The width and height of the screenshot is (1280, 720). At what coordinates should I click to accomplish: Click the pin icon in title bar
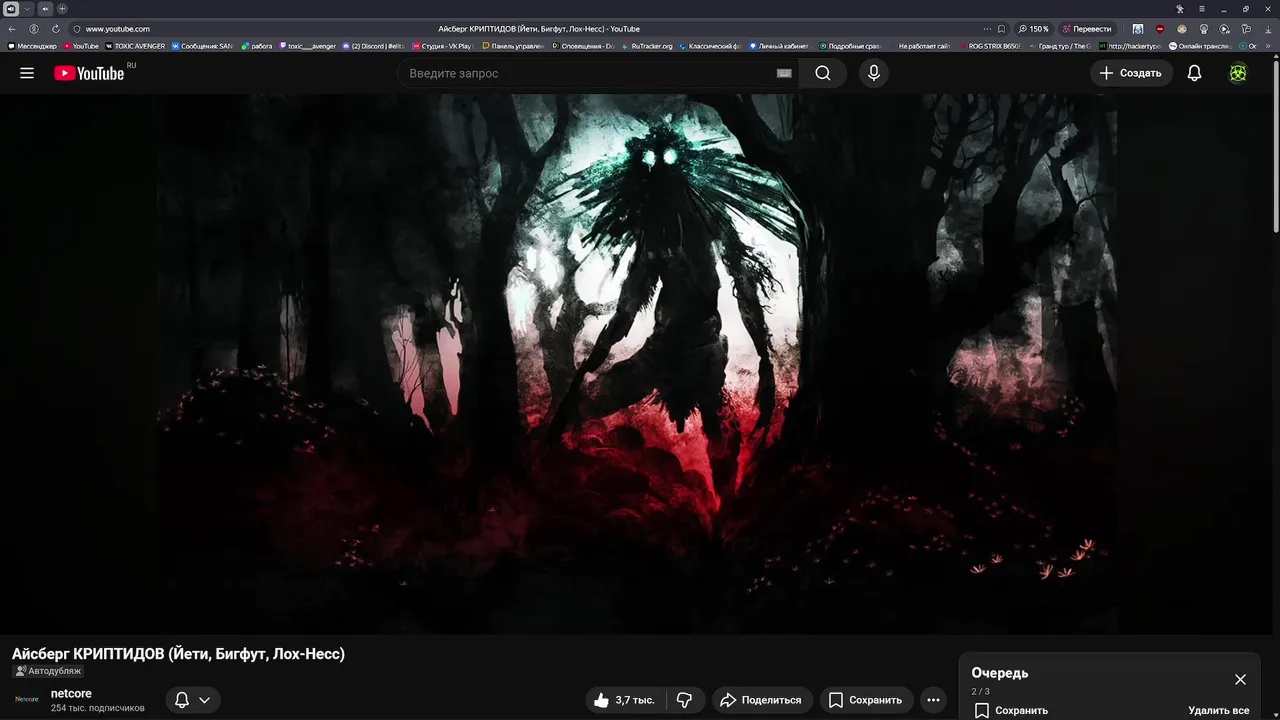tap(1180, 9)
